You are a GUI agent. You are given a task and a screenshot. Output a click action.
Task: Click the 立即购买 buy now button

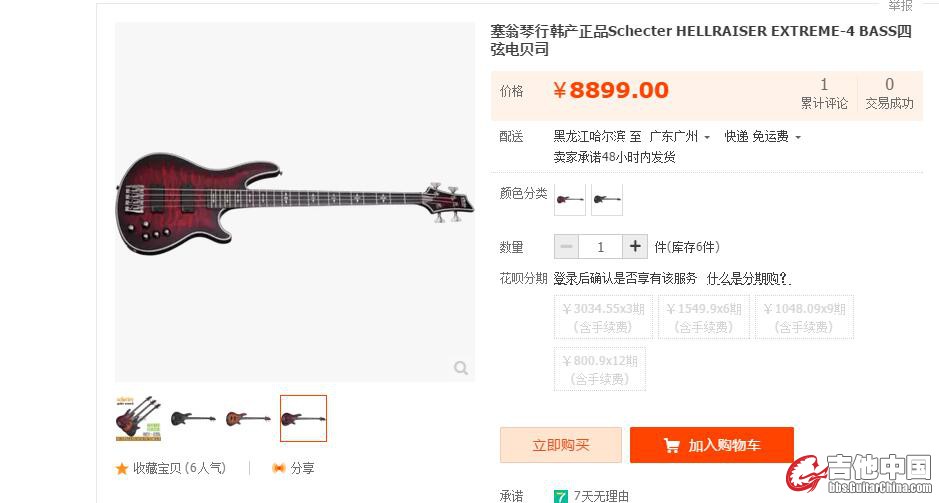pyautogui.click(x=561, y=445)
